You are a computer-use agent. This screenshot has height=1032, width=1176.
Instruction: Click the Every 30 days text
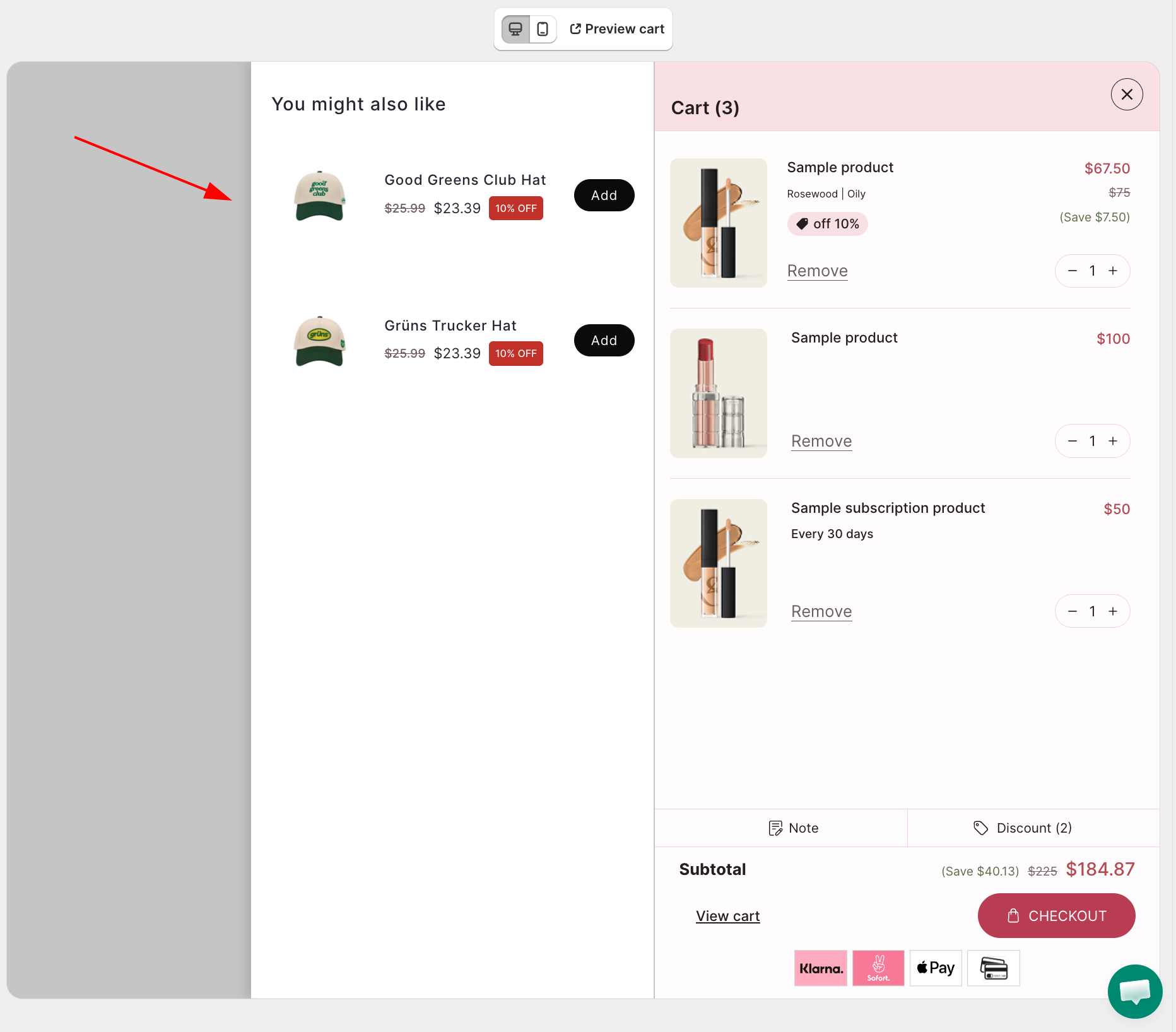tap(832, 534)
